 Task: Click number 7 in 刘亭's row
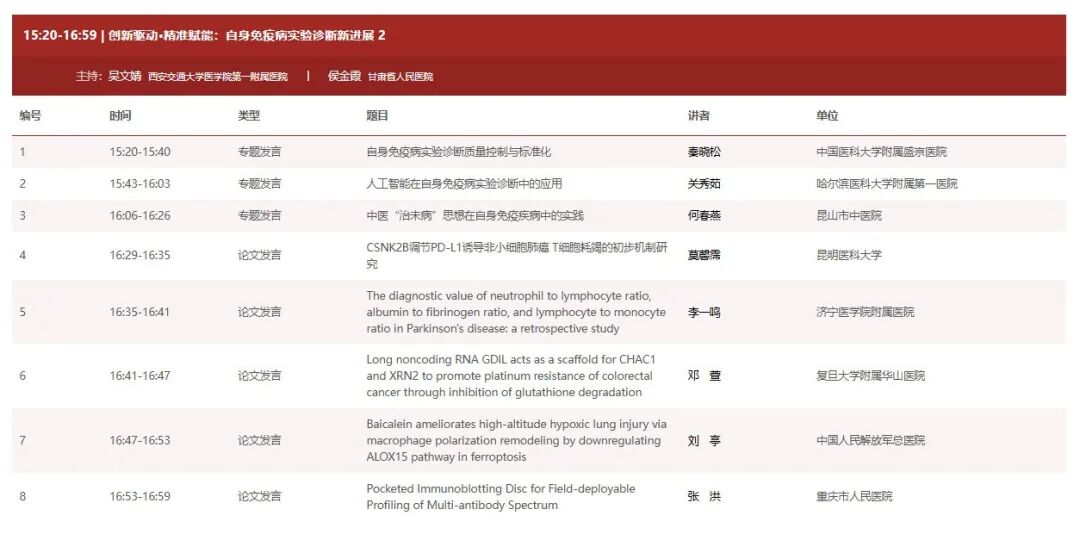coord(23,440)
